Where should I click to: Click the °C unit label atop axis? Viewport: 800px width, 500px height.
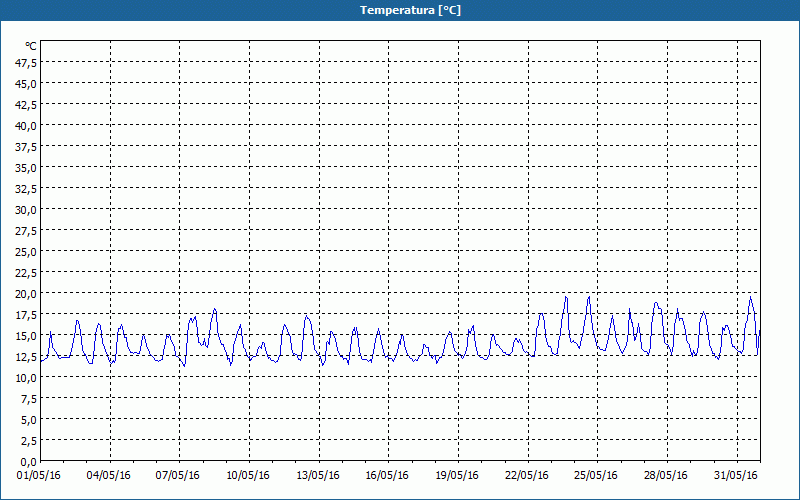[x=31, y=46]
